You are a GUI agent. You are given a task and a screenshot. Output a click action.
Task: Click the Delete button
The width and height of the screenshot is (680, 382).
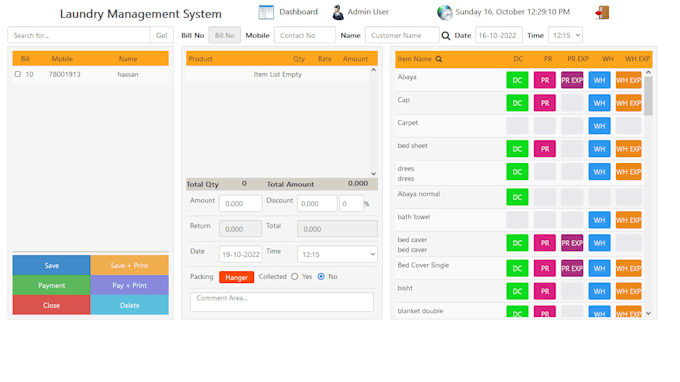click(129, 305)
